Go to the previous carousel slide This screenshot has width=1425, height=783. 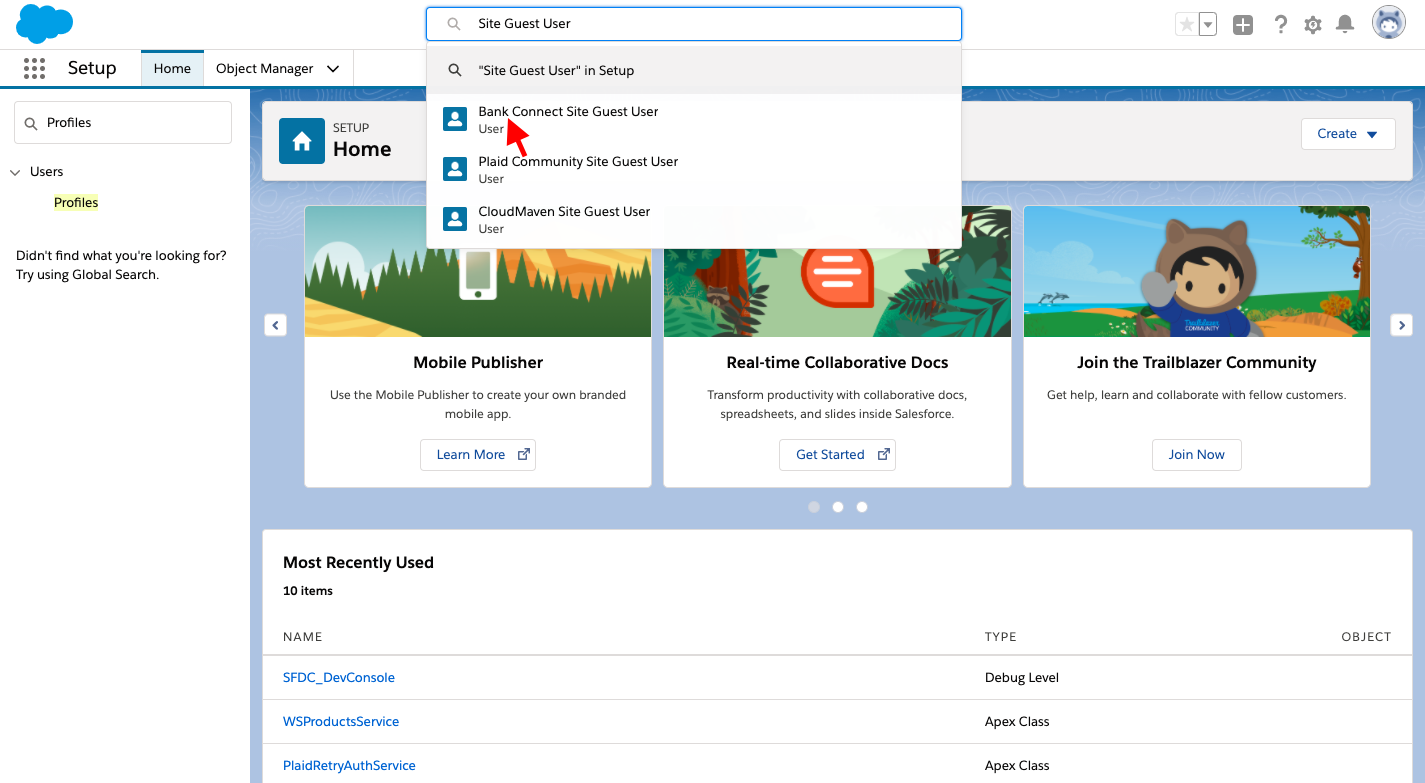click(x=276, y=325)
